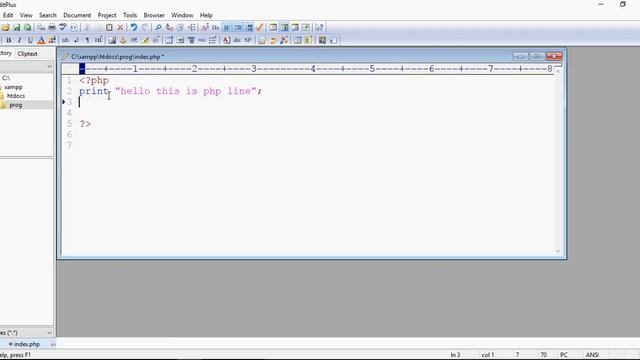Viewport: 640px width, 360px height.
Task: Switch to the Cliptext sidebar tab
Action: coord(27,53)
